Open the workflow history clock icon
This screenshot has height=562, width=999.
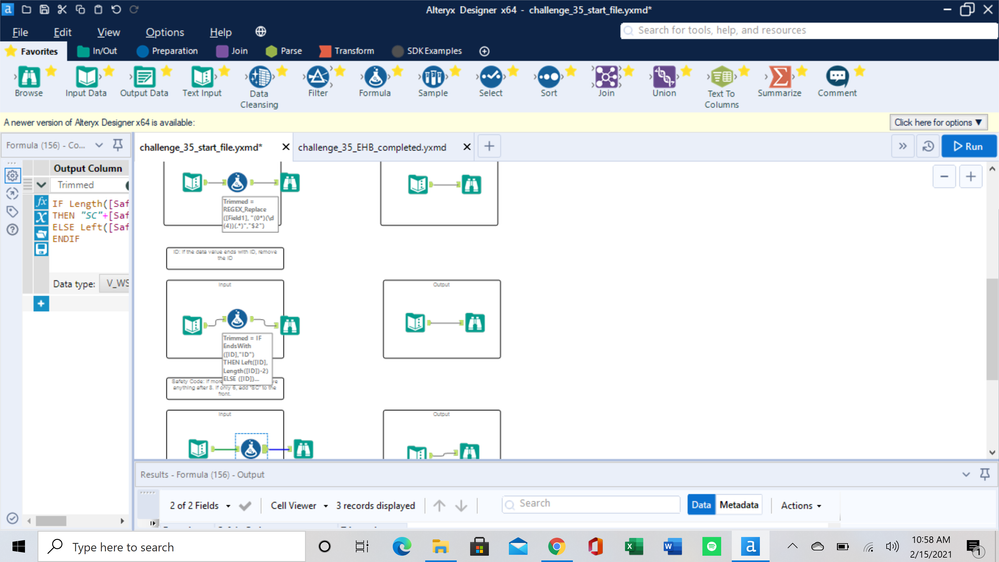[x=928, y=147]
